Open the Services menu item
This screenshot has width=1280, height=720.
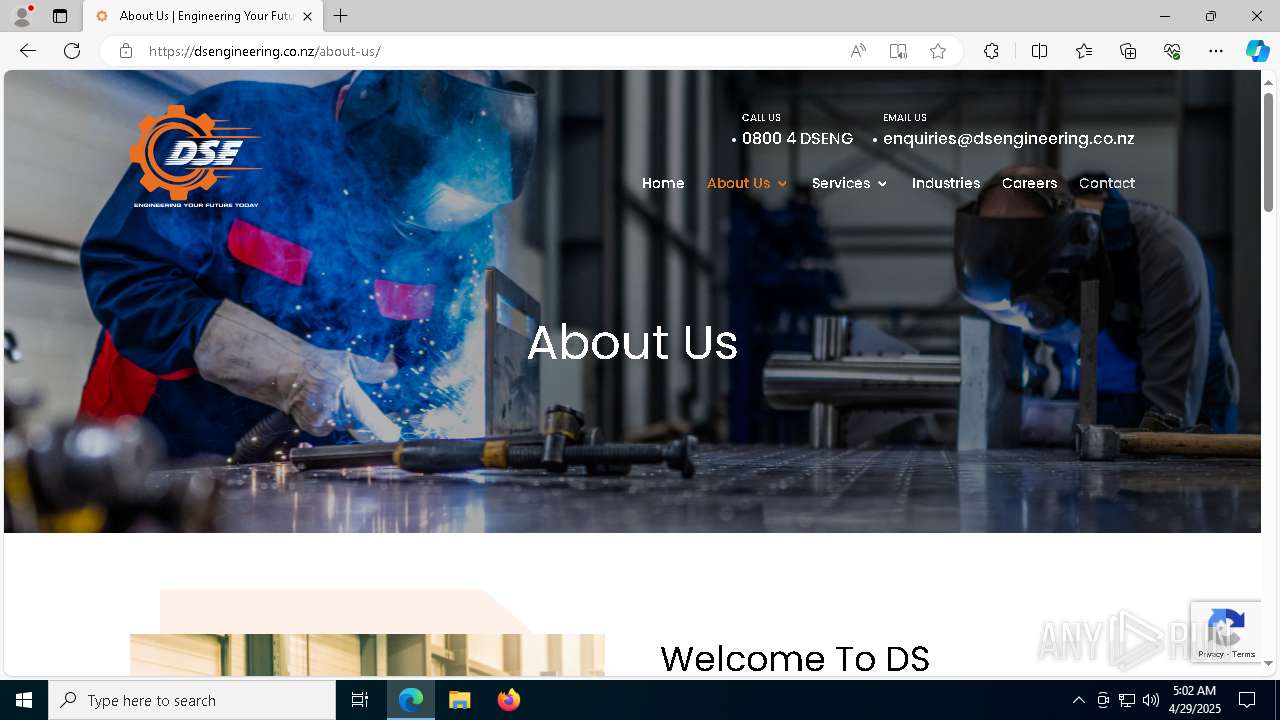841,183
